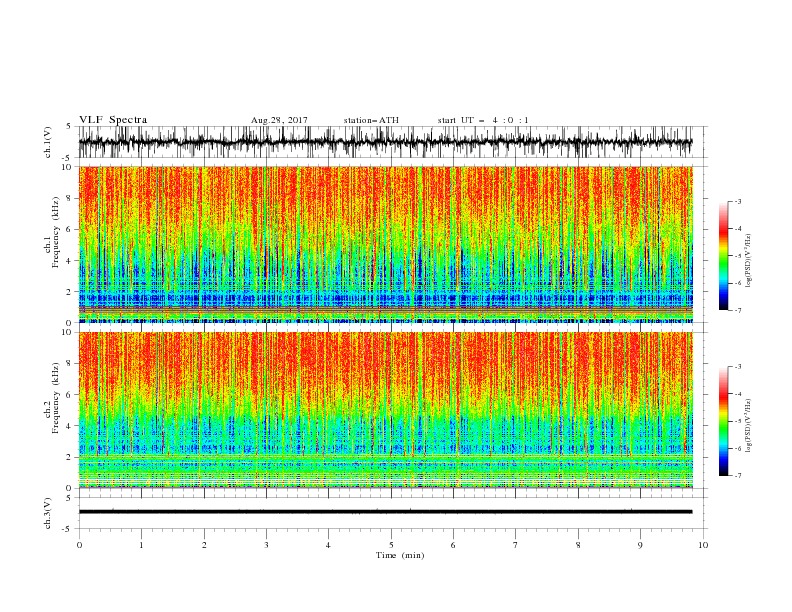Click the "5" voltage tick of ch.3(V)

click(x=69, y=497)
